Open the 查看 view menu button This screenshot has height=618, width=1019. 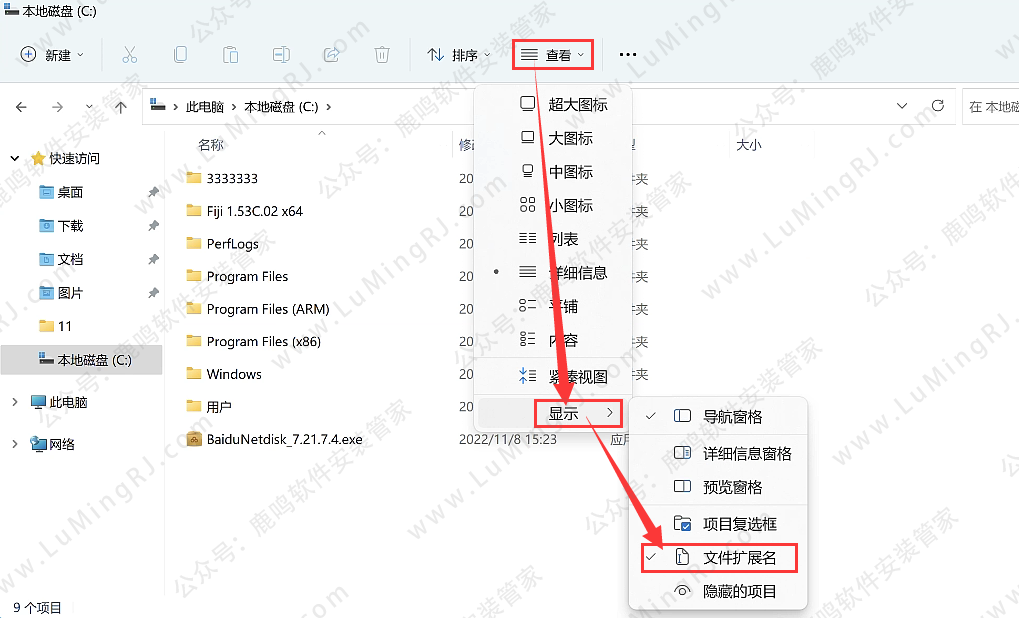point(553,55)
